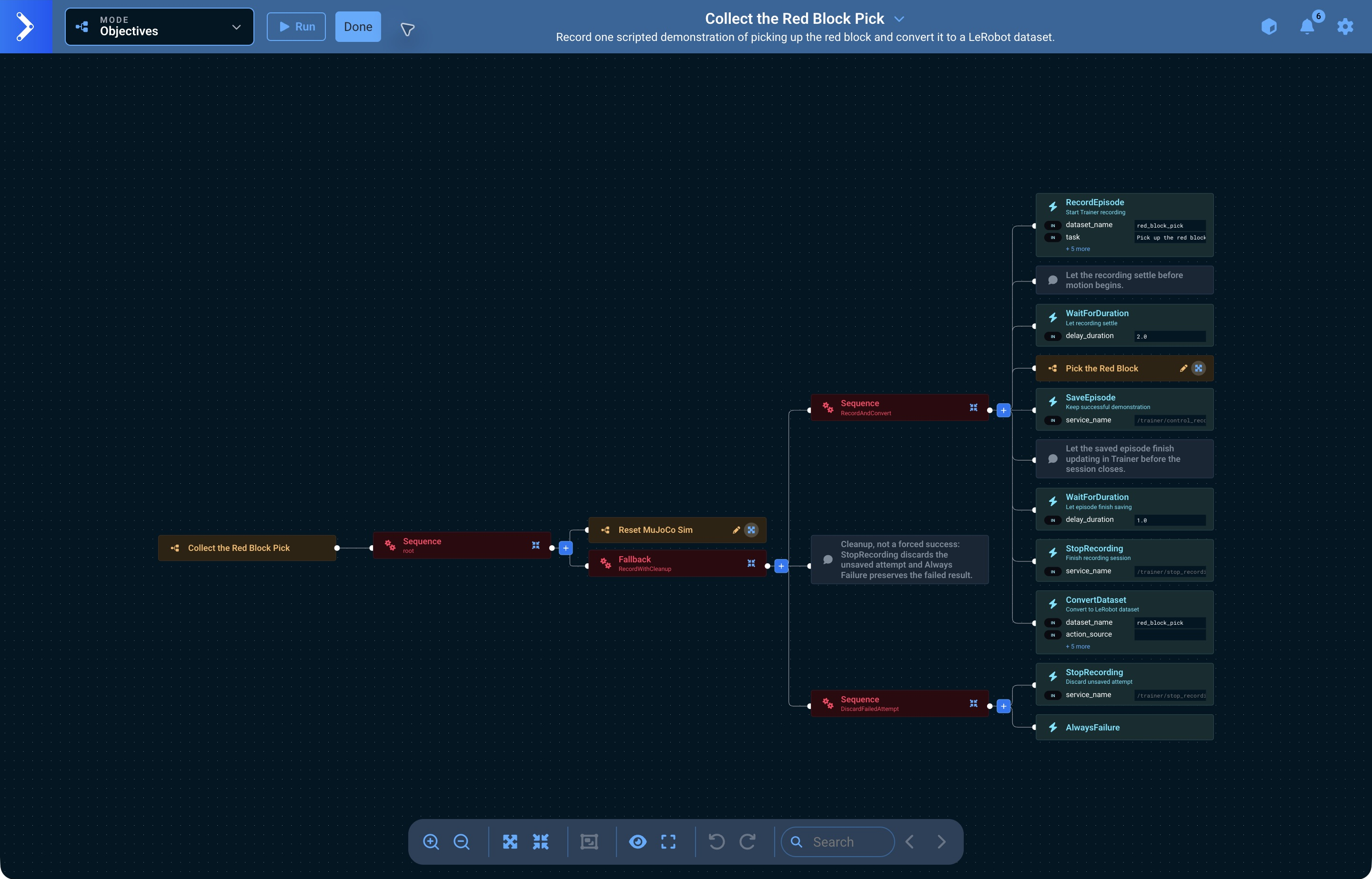Collapse the RecordAndConvert Sequence node

tap(973, 408)
